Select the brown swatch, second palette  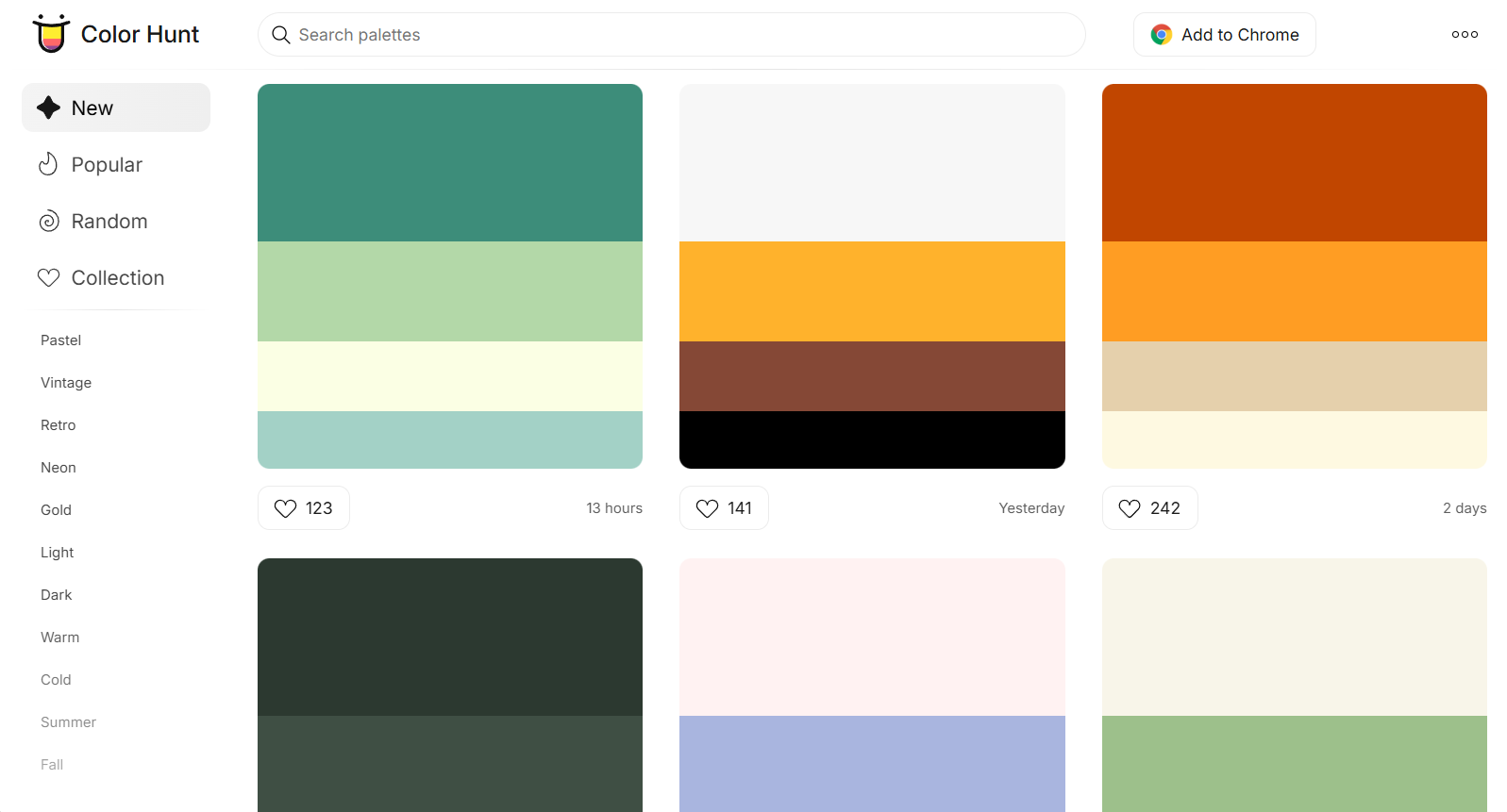(872, 376)
